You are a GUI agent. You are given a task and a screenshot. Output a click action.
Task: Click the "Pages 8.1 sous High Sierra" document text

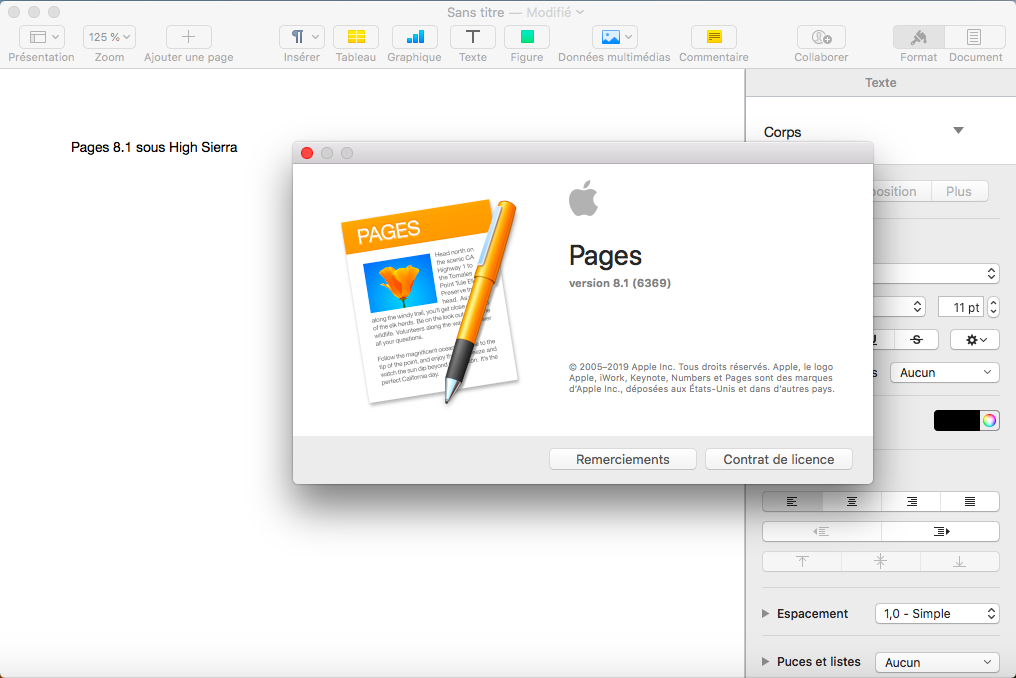pyautogui.click(x=154, y=147)
